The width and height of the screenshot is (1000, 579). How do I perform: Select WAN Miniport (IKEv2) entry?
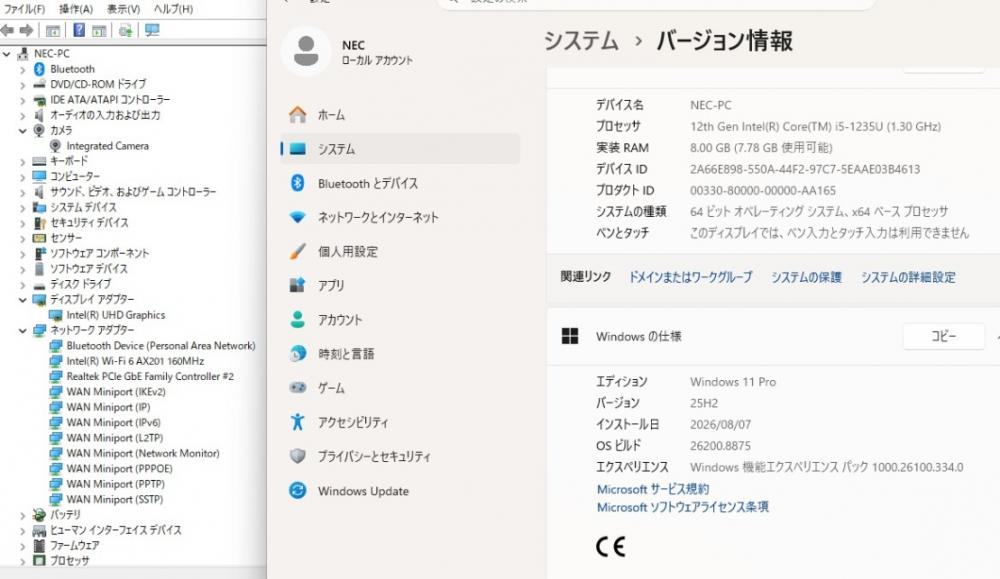[x=116, y=392]
